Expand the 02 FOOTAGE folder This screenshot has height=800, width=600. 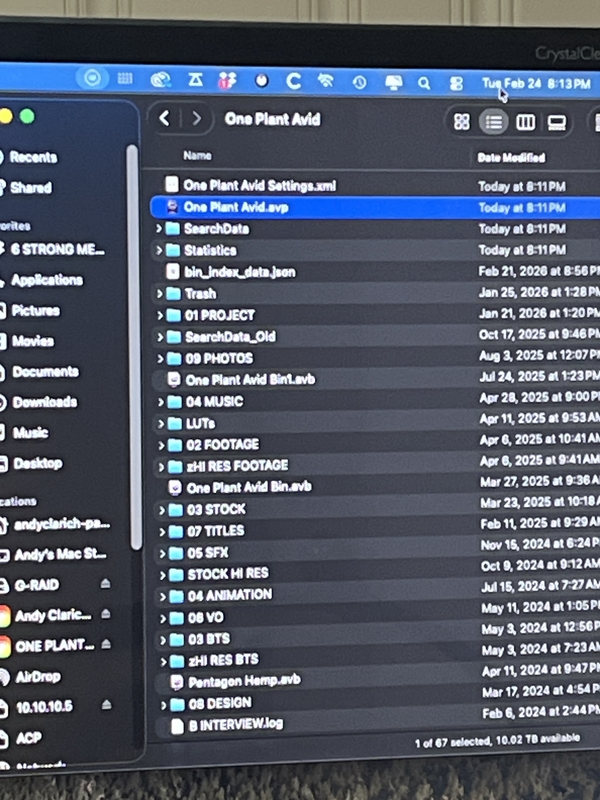[161, 444]
